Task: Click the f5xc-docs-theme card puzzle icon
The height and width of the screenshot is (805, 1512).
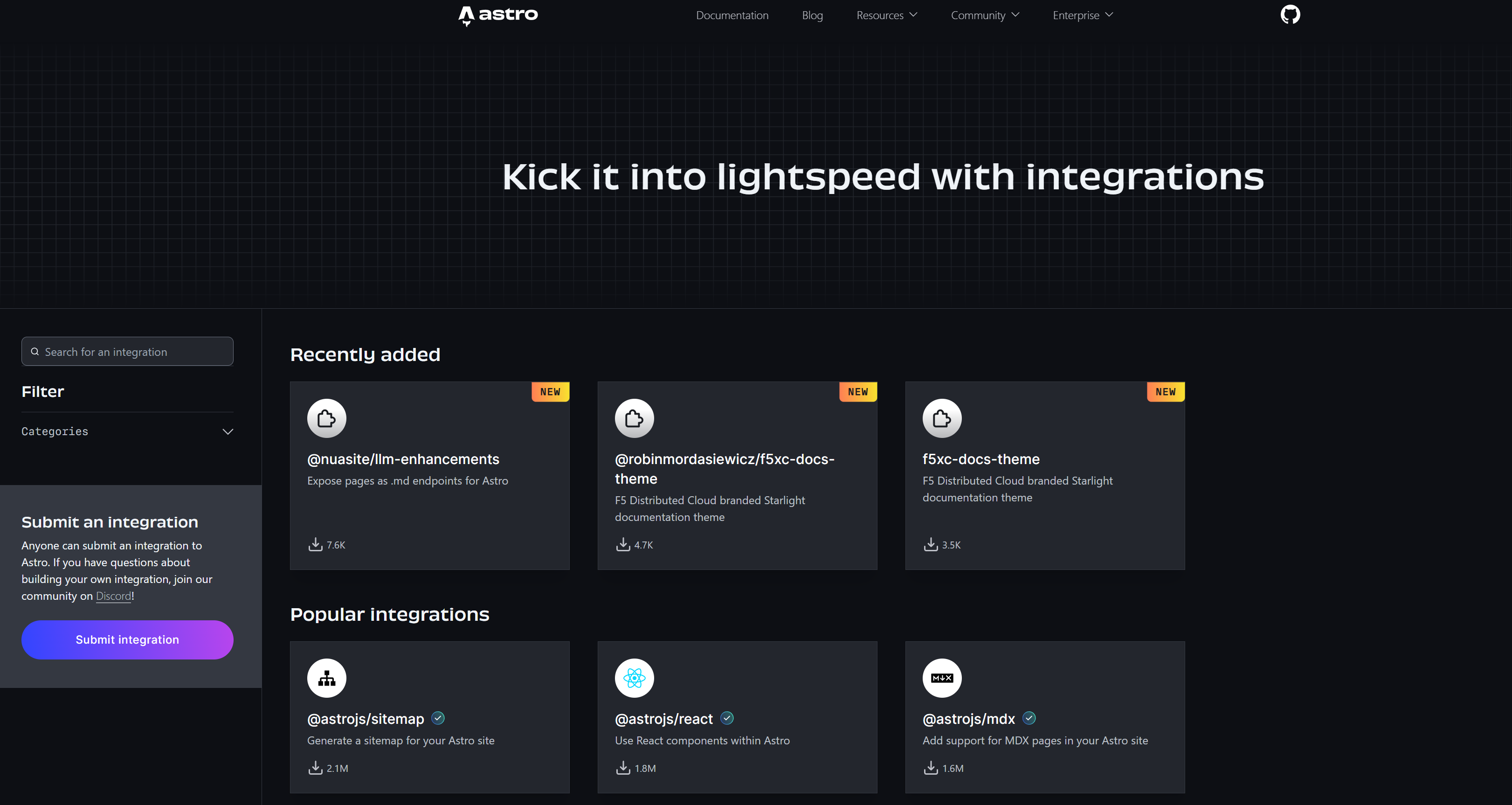Action: (x=941, y=419)
